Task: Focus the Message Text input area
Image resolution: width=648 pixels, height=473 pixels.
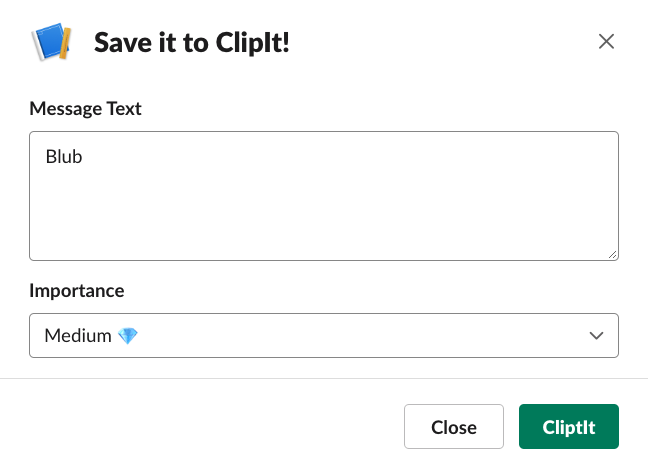Action: coord(324,196)
